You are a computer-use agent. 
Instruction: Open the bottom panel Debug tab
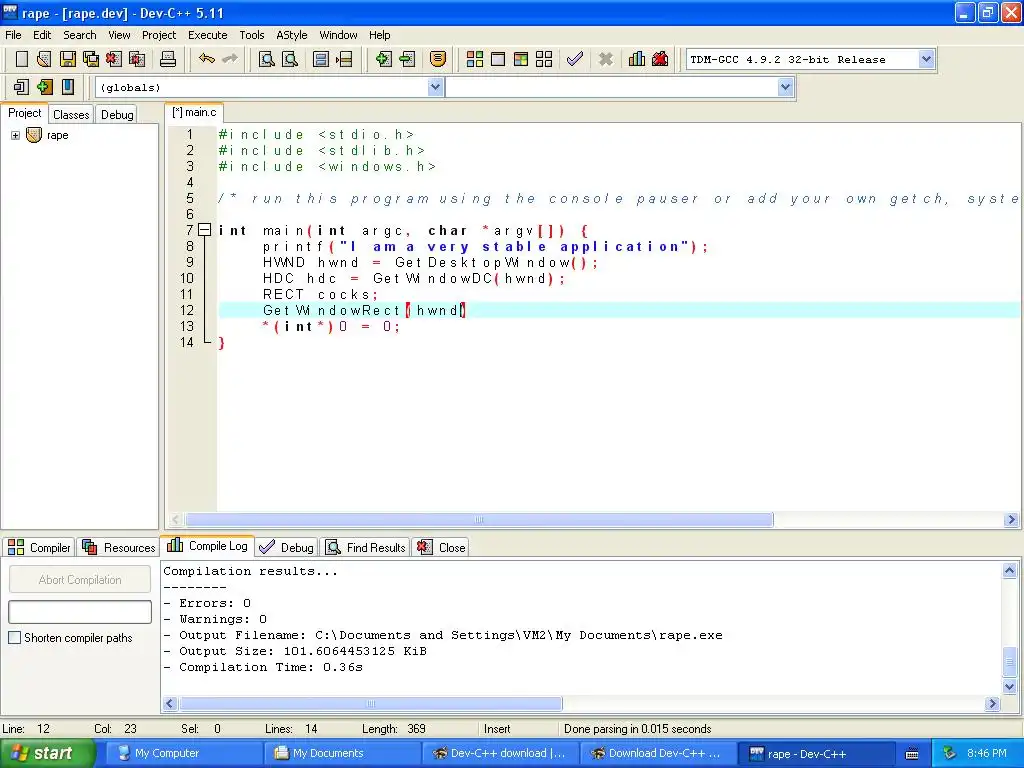pyautogui.click(x=286, y=547)
